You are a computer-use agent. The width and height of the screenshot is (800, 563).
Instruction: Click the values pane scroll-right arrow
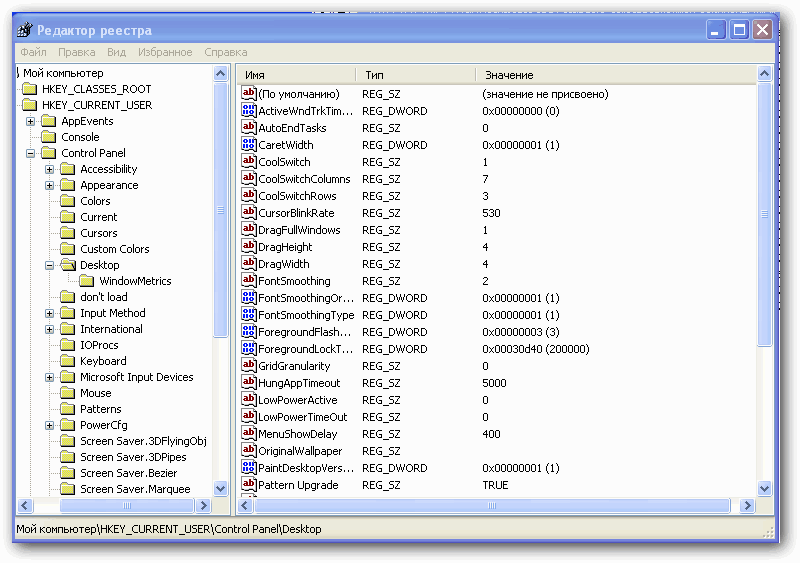pyautogui.click(x=747, y=505)
